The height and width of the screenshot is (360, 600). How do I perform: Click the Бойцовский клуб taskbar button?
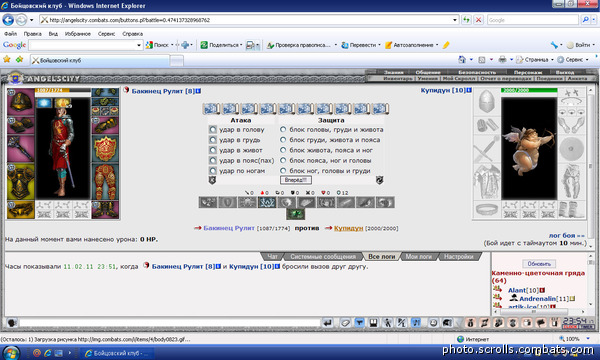tap(116, 353)
